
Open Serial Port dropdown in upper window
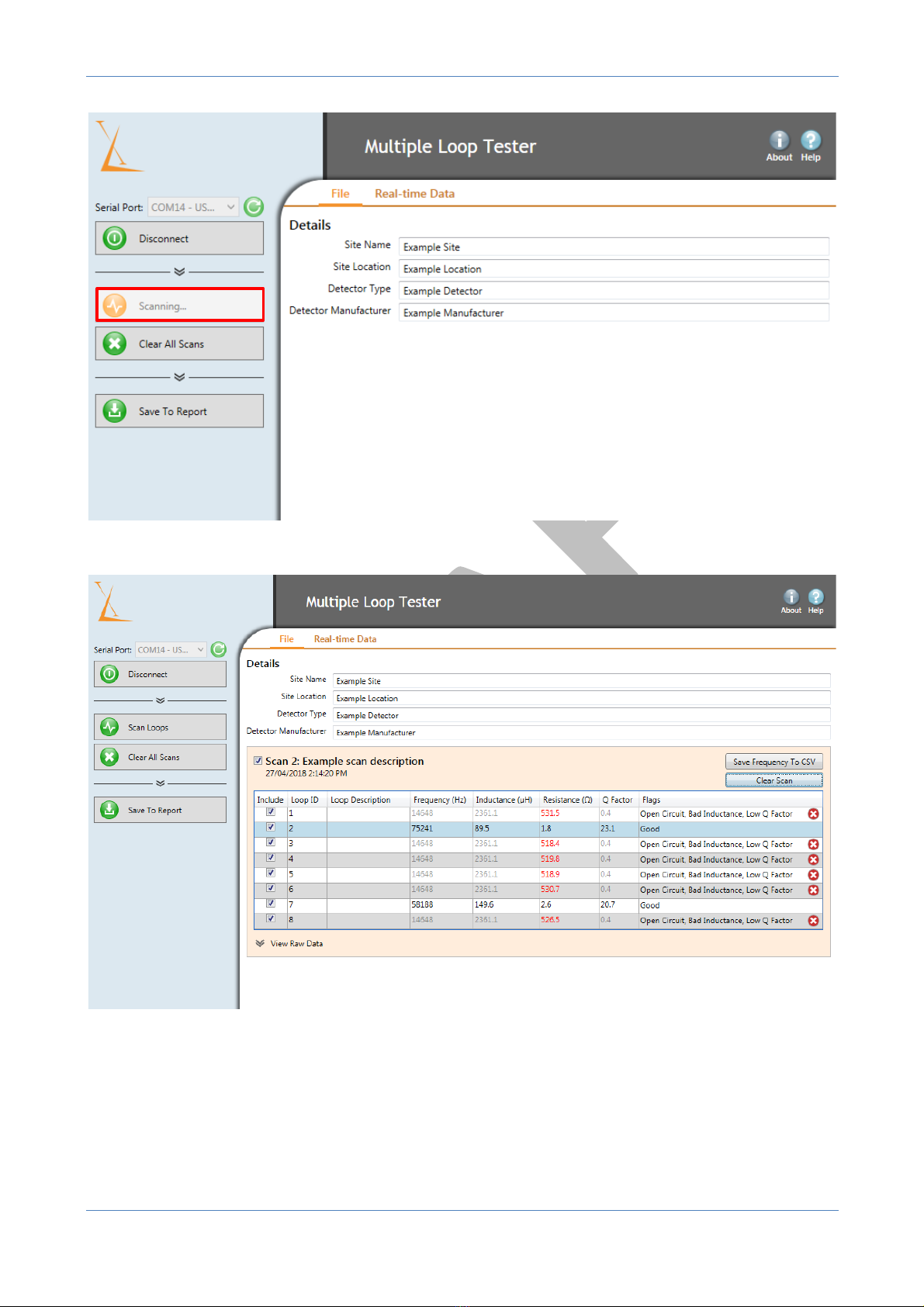pyautogui.click(x=193, y=207)
